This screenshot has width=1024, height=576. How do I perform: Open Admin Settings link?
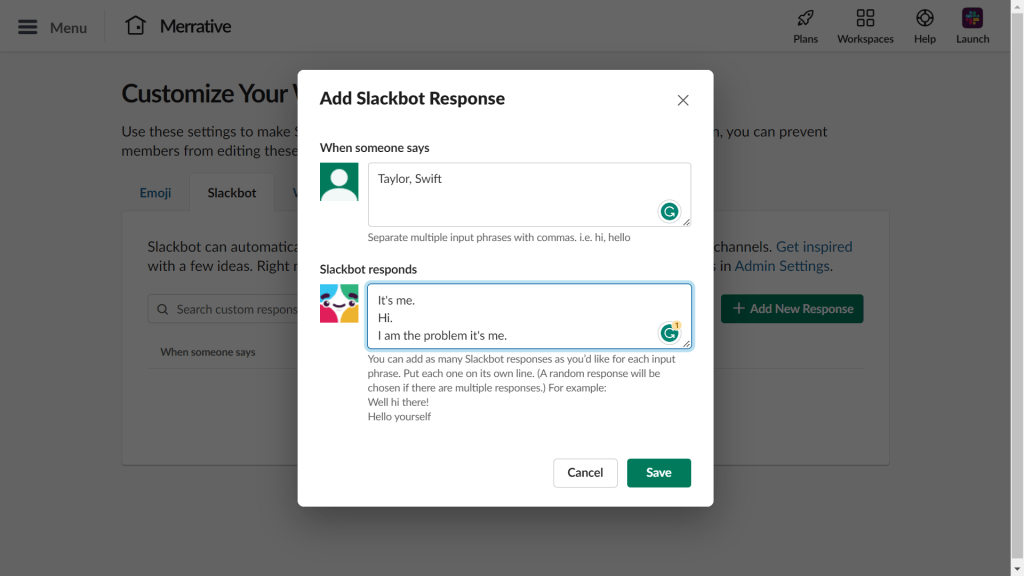pos(781,265)
